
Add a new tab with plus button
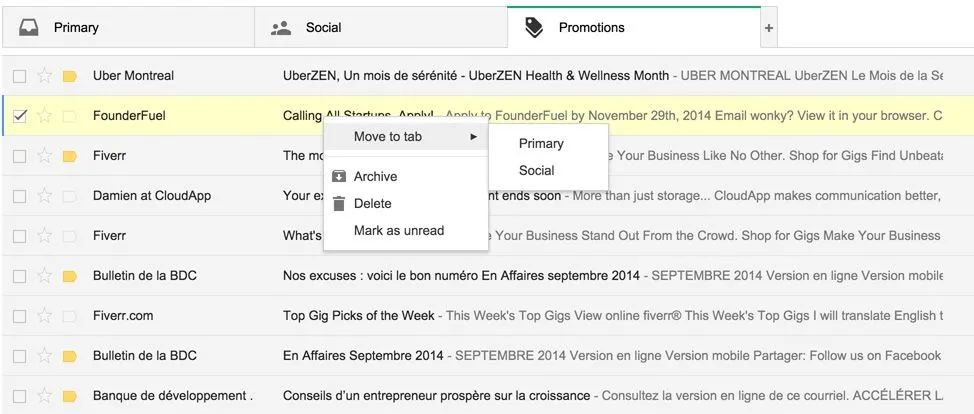tap(768, 29)
